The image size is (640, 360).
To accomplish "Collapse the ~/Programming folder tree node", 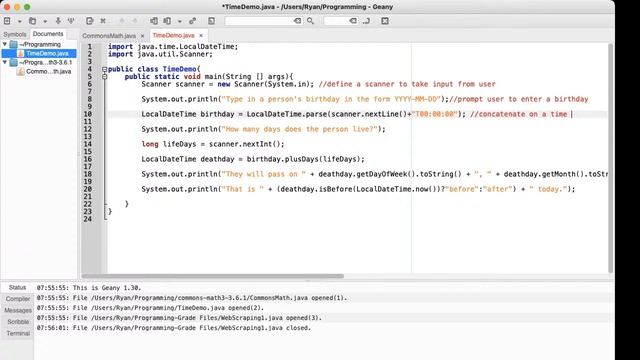I will pos(5,44).
